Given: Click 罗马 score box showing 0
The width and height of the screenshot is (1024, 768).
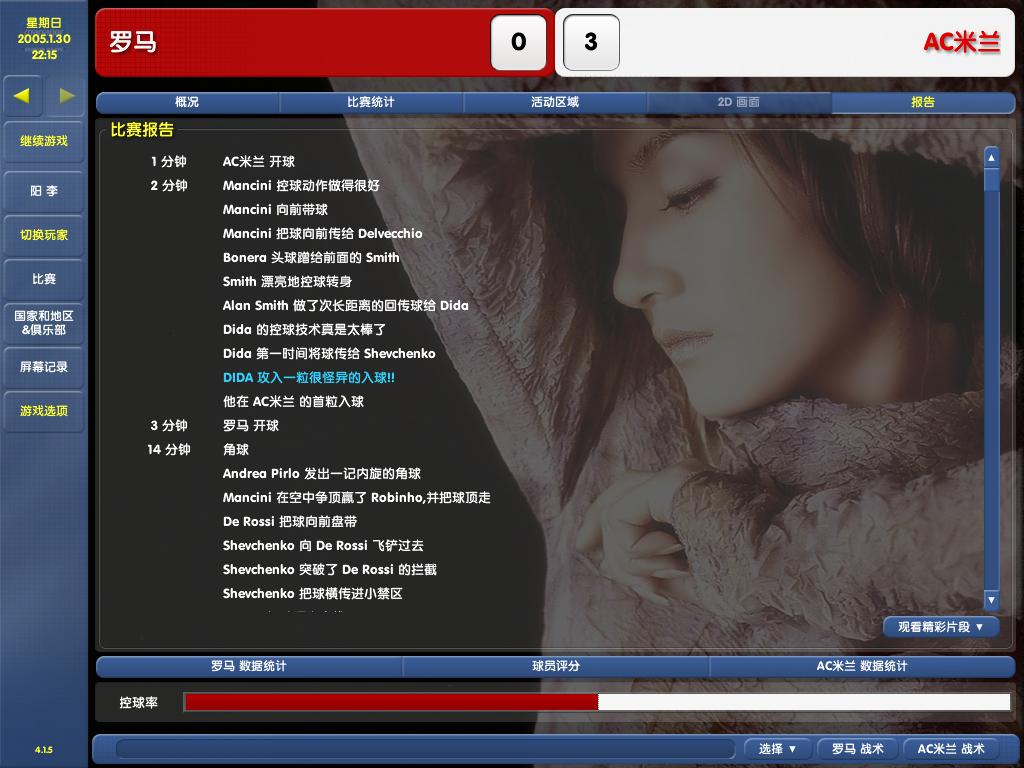Looking at the screenshot, I should 519,42.
